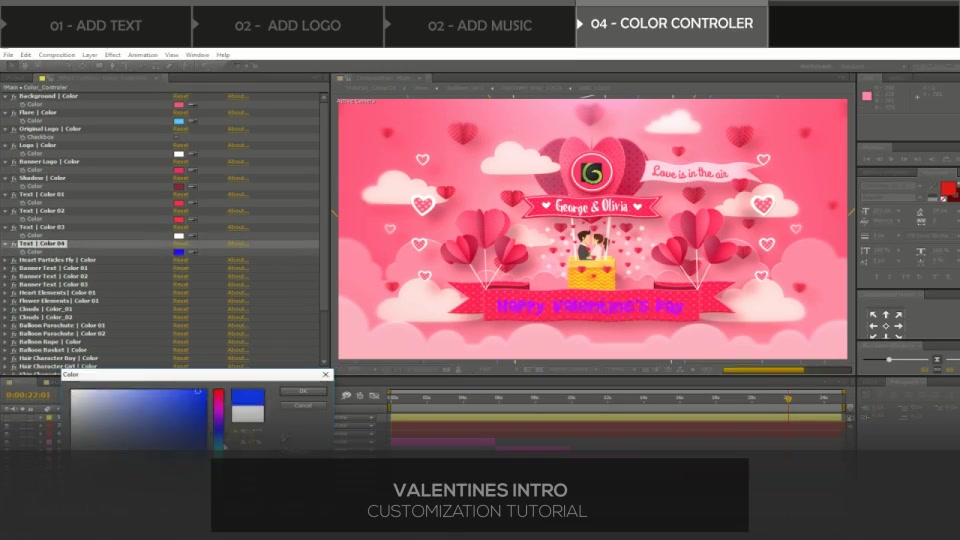Open the Animation menu
960x540 pixels.
(143, 55)
